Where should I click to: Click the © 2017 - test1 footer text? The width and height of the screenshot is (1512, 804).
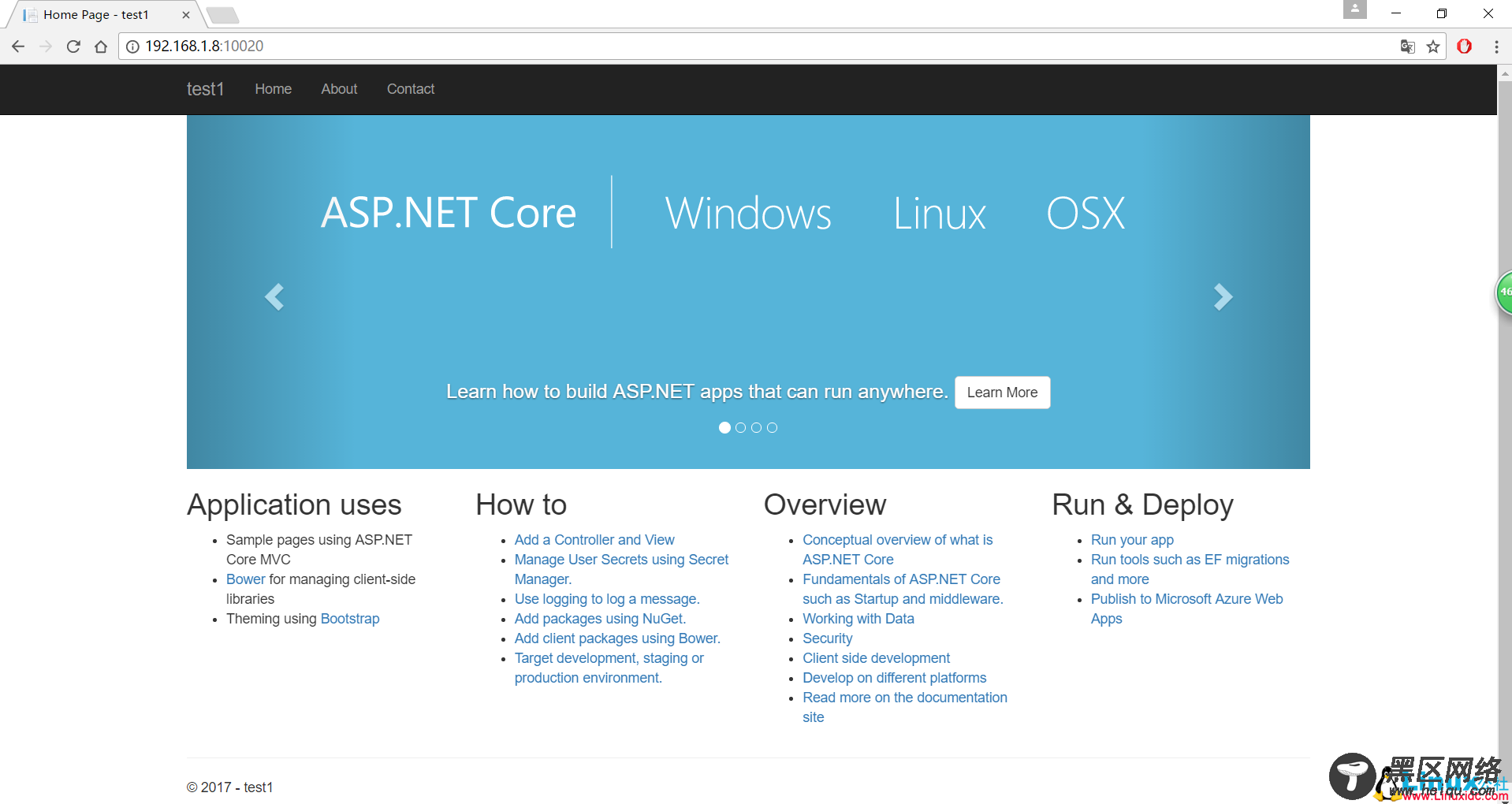pos(229,787)
